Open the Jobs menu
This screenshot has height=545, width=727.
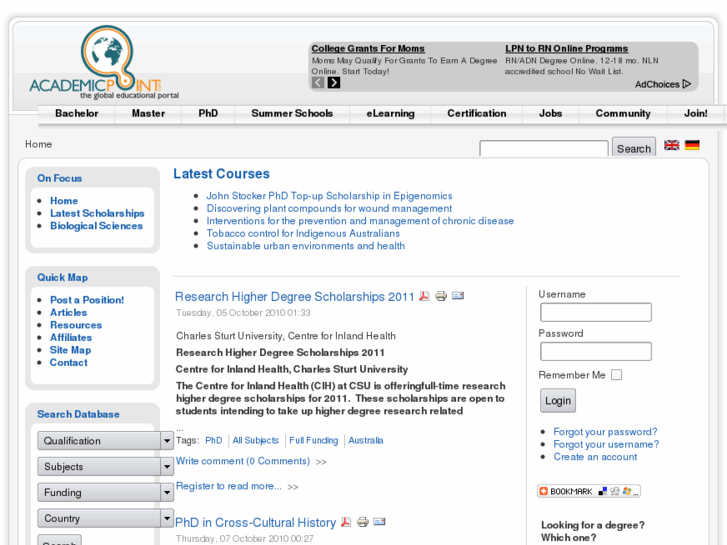550,113
